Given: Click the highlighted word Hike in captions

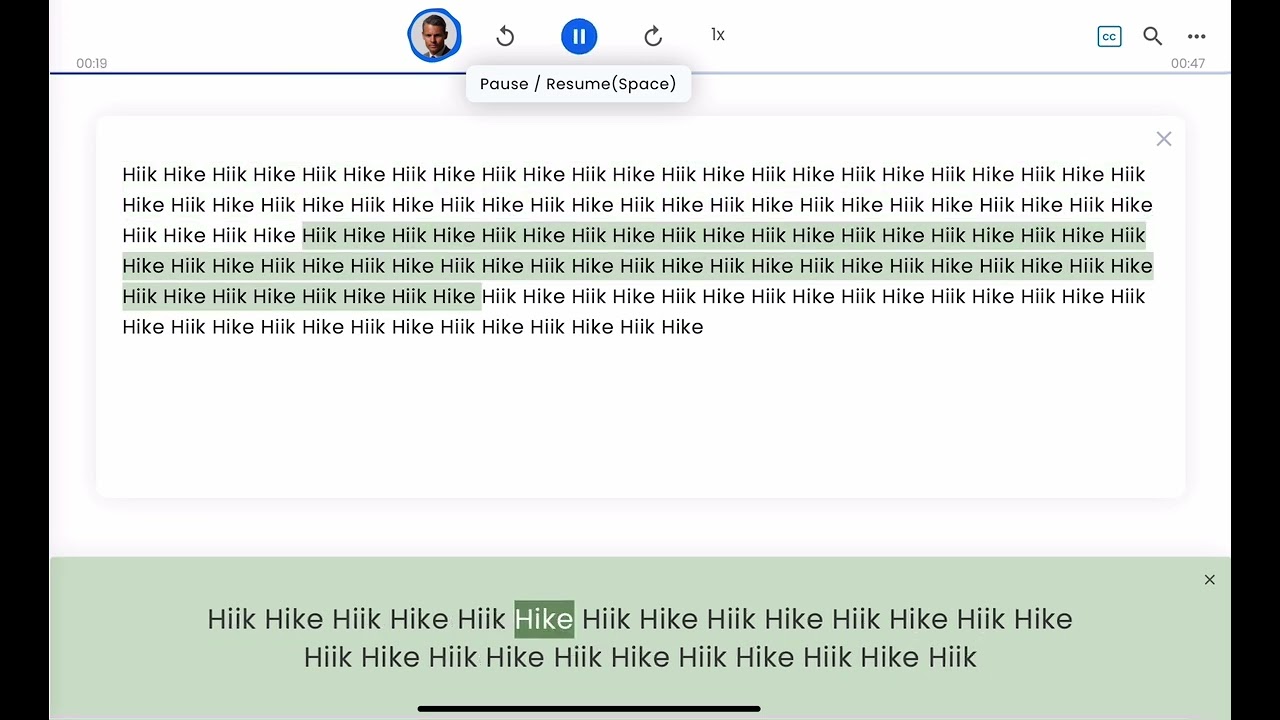Looking at the screenshot, I should (x=544, y=619).
